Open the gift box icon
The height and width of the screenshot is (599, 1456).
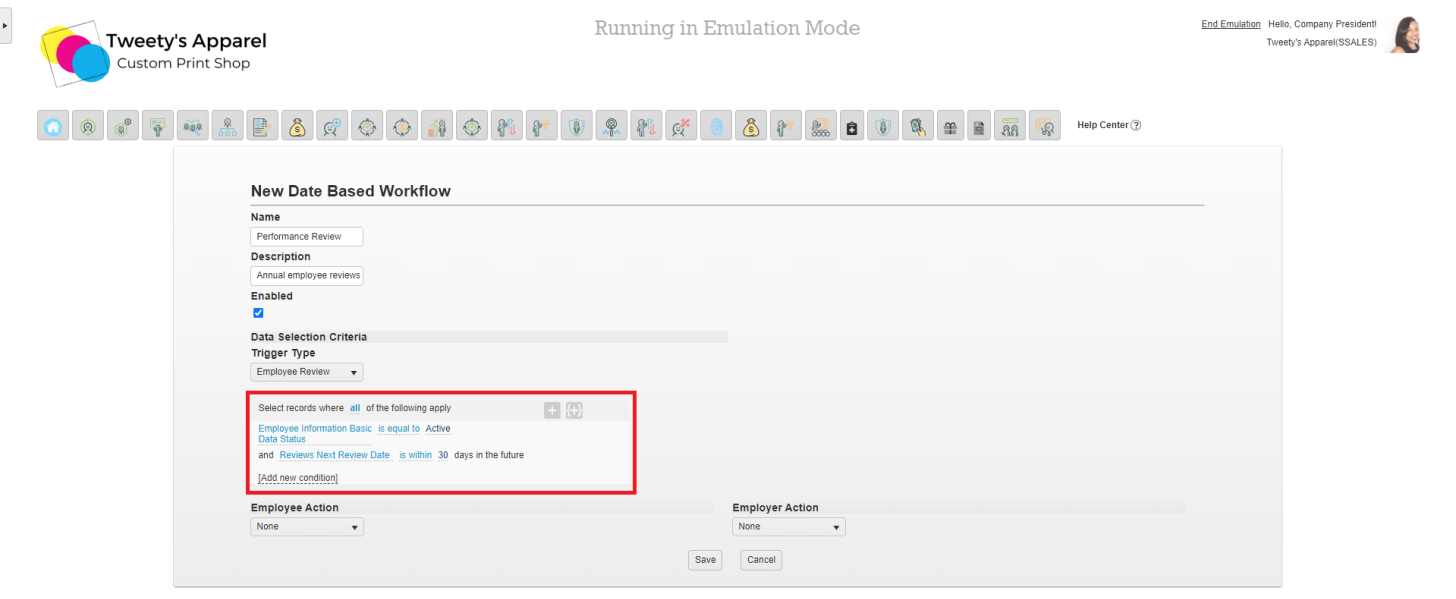950,125
